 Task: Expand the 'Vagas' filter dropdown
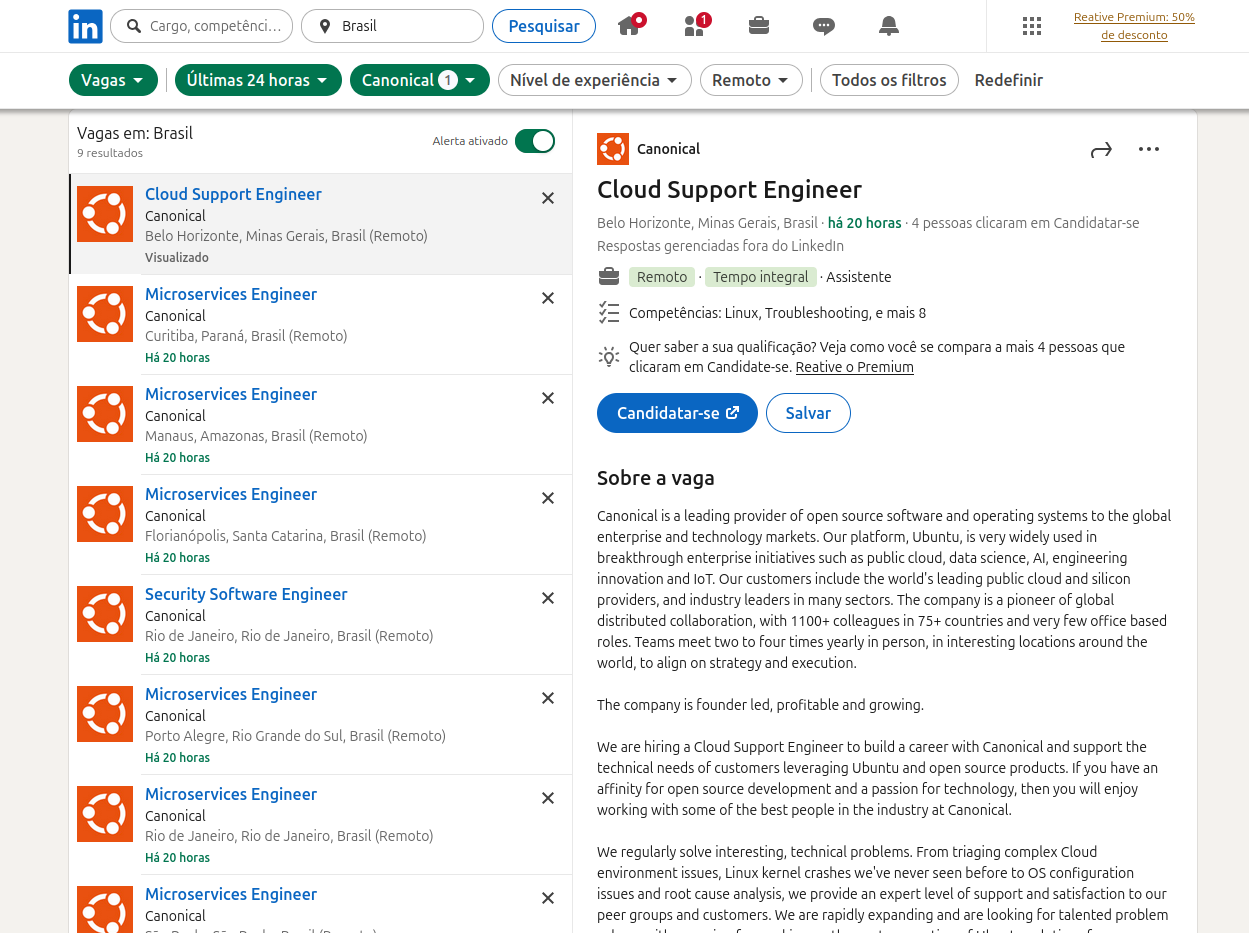[113, 80]
